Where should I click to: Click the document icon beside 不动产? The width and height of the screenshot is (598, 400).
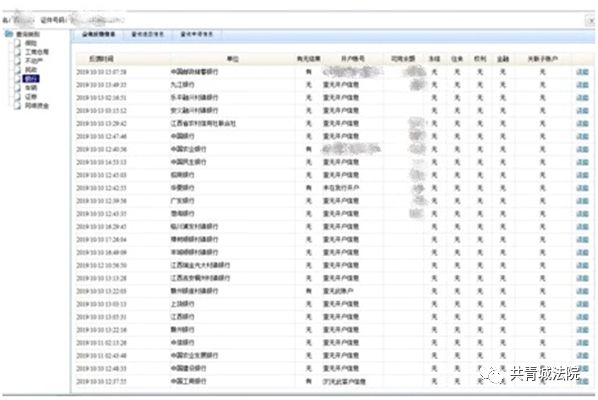18,61
